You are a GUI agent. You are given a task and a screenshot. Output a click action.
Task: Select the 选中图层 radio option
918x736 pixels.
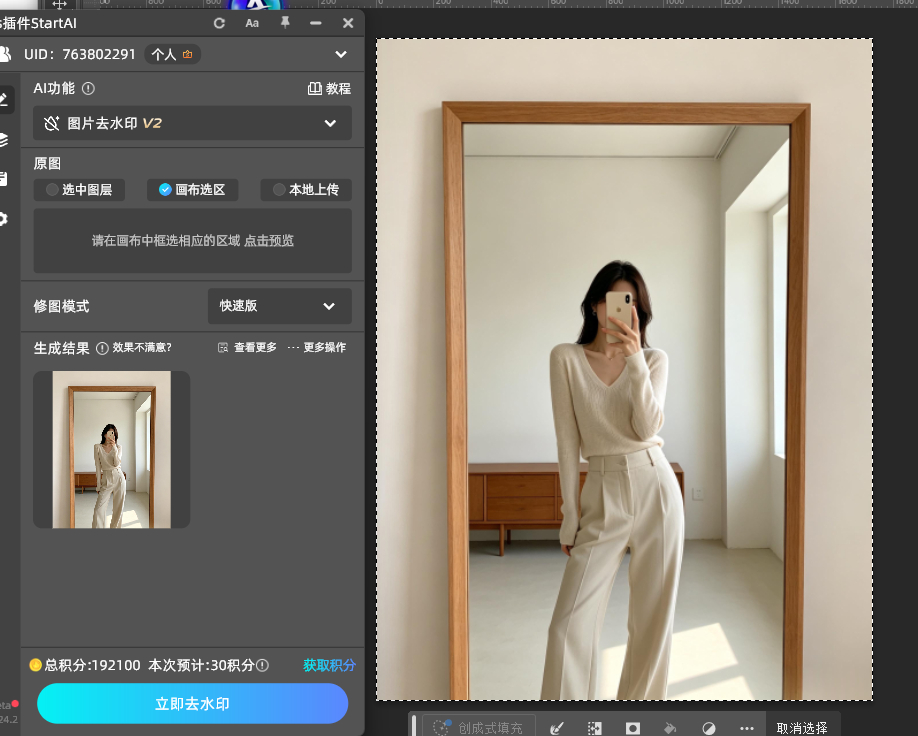pos(79,190)
